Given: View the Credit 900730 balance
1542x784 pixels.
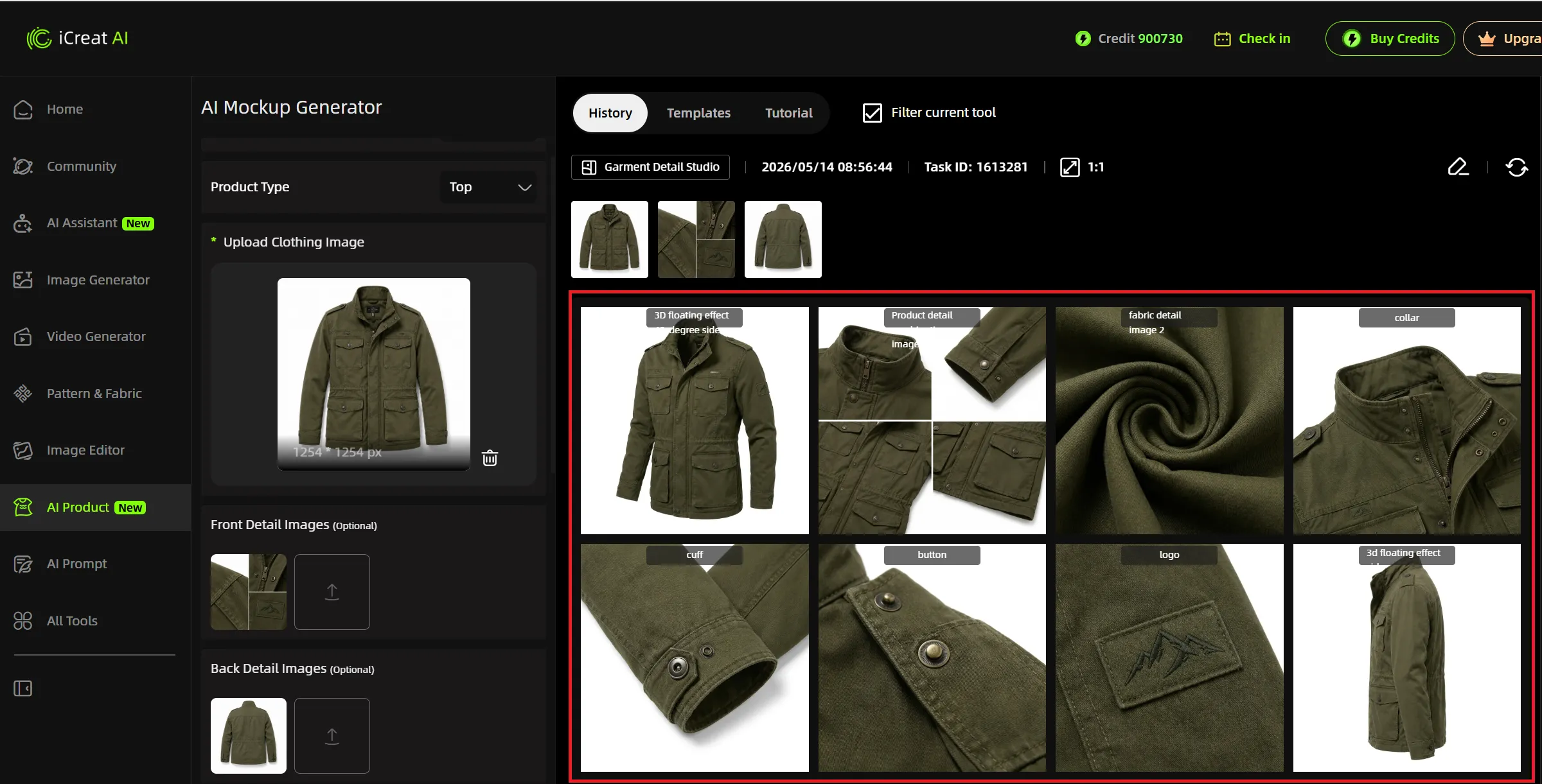Looking at the screenshot, I should click(x=1129, y=39).
